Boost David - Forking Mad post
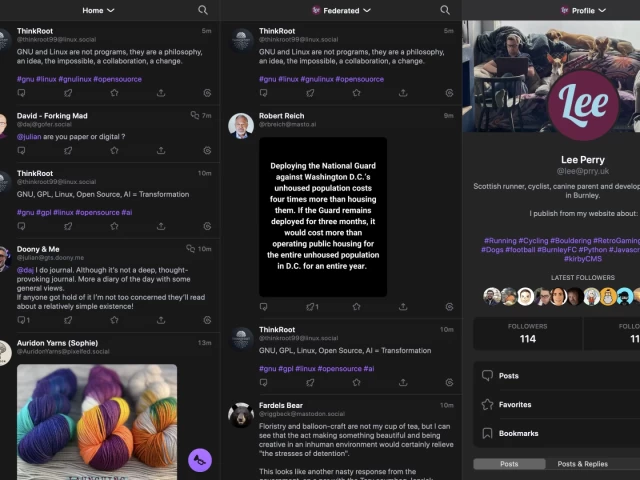The width and height of the screenshot is (640, 480). coord(68,151)
